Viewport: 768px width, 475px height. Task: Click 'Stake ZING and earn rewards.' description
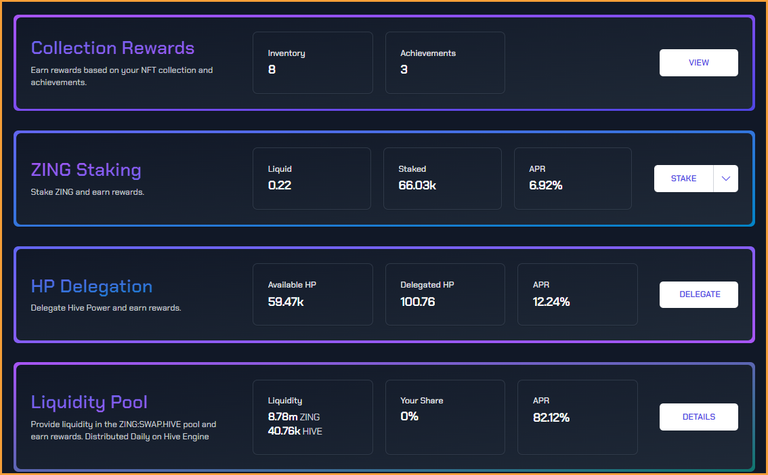(x=87, y=192)
